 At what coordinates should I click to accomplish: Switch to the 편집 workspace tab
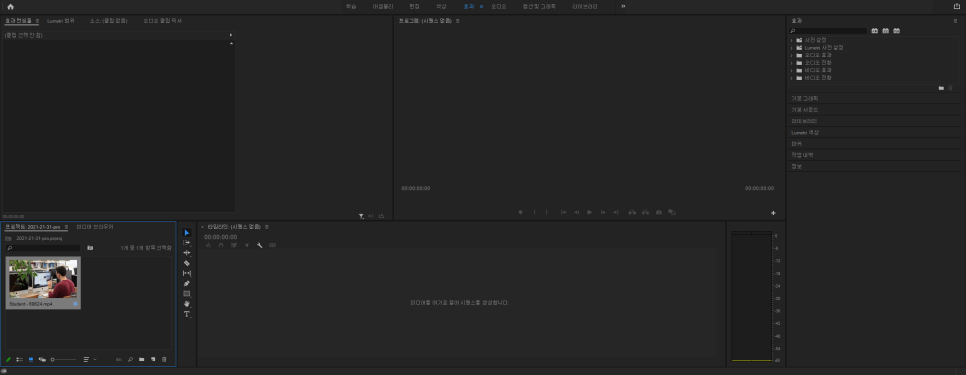pos(414,6)
